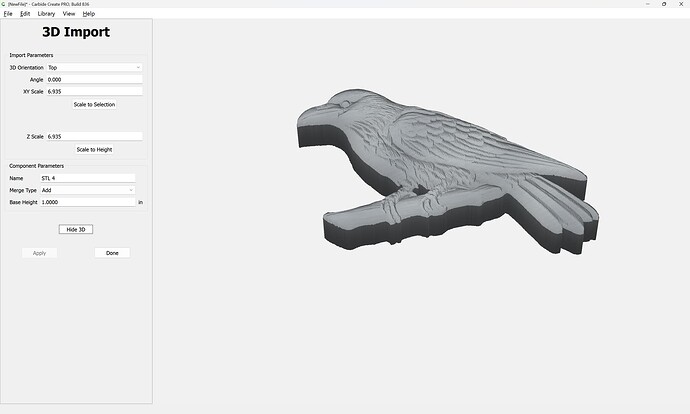Hide the 3D preview with Hide 3D
This screenshot has height=414, width=690.
76,229
